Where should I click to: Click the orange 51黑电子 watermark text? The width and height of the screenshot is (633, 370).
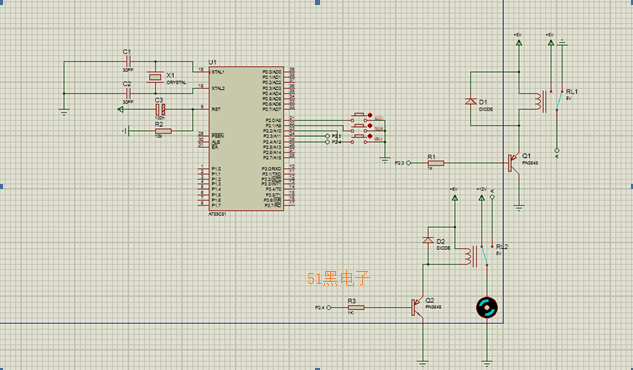pyautogui.click(x=338, y=278)
